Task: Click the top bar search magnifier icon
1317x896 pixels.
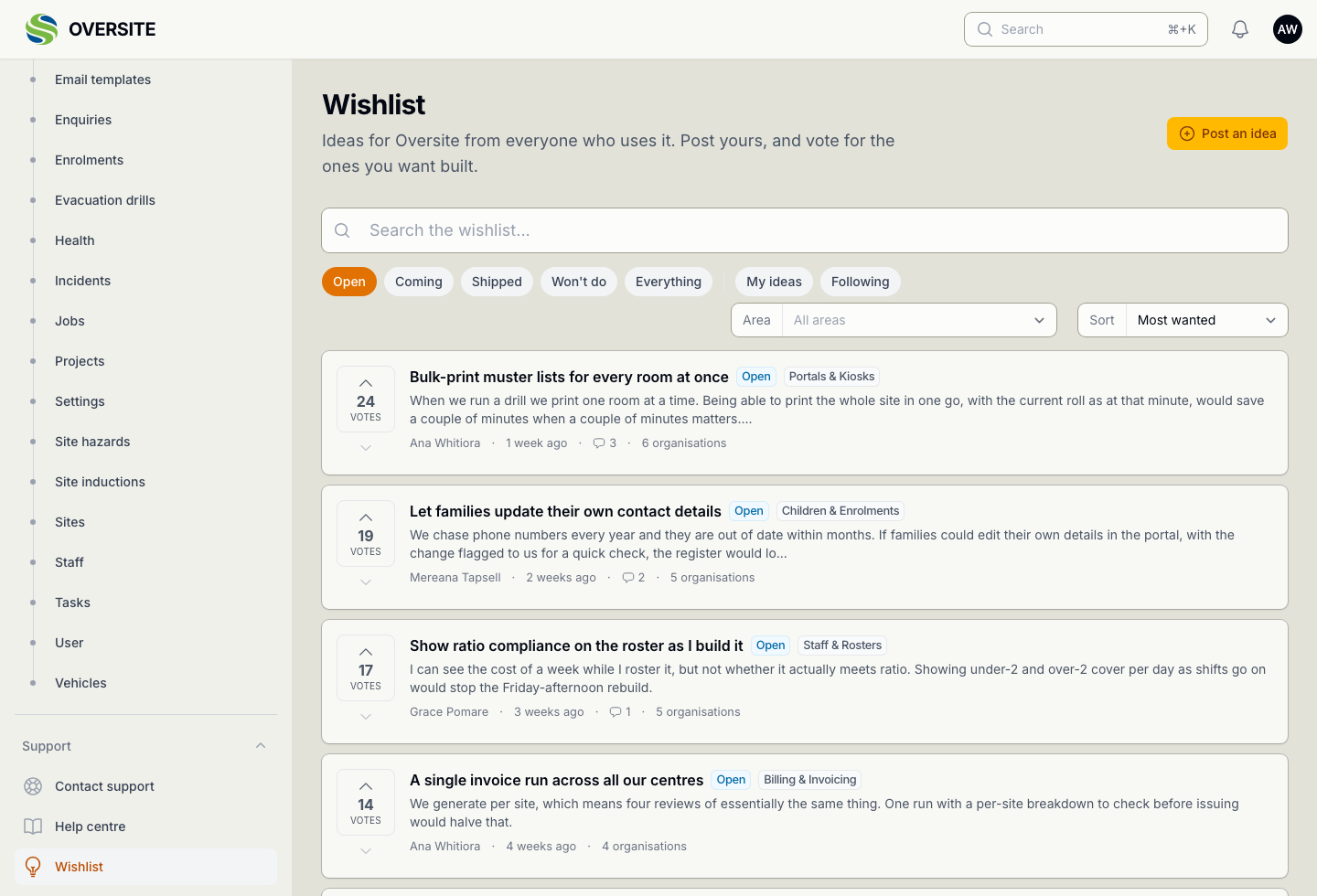Action: coord(985,29)
